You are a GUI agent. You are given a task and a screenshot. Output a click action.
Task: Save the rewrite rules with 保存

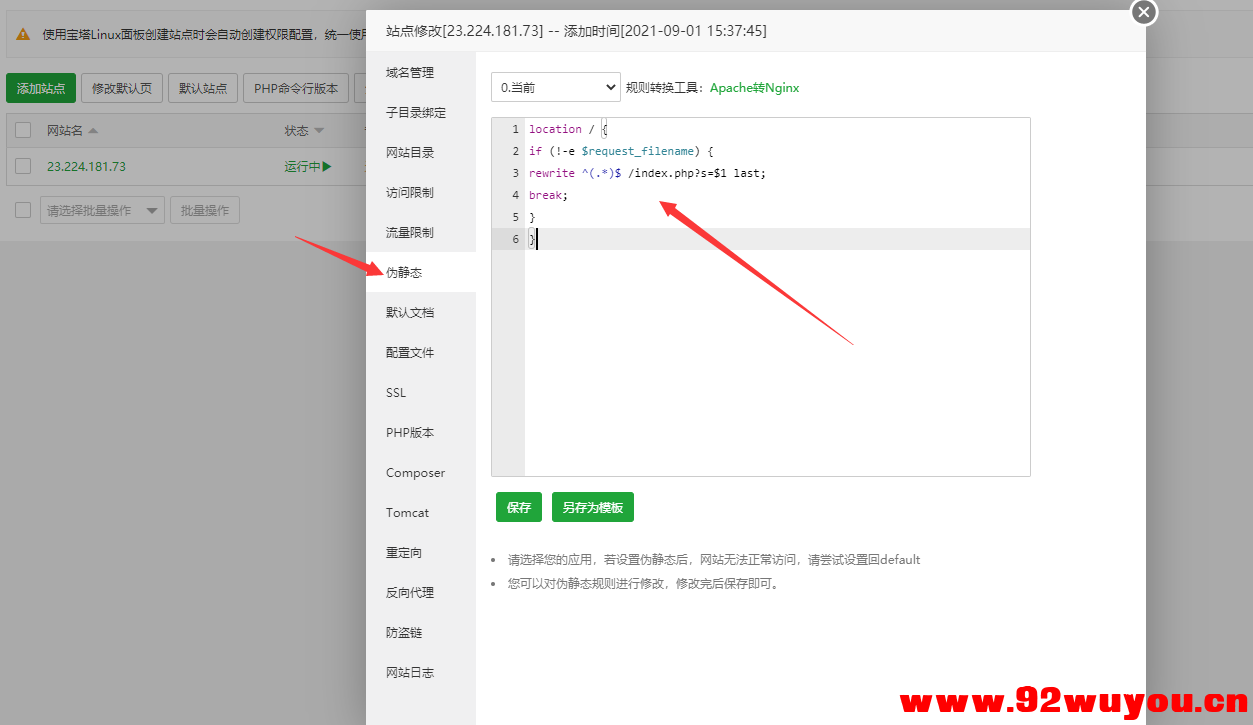[518, 507]
